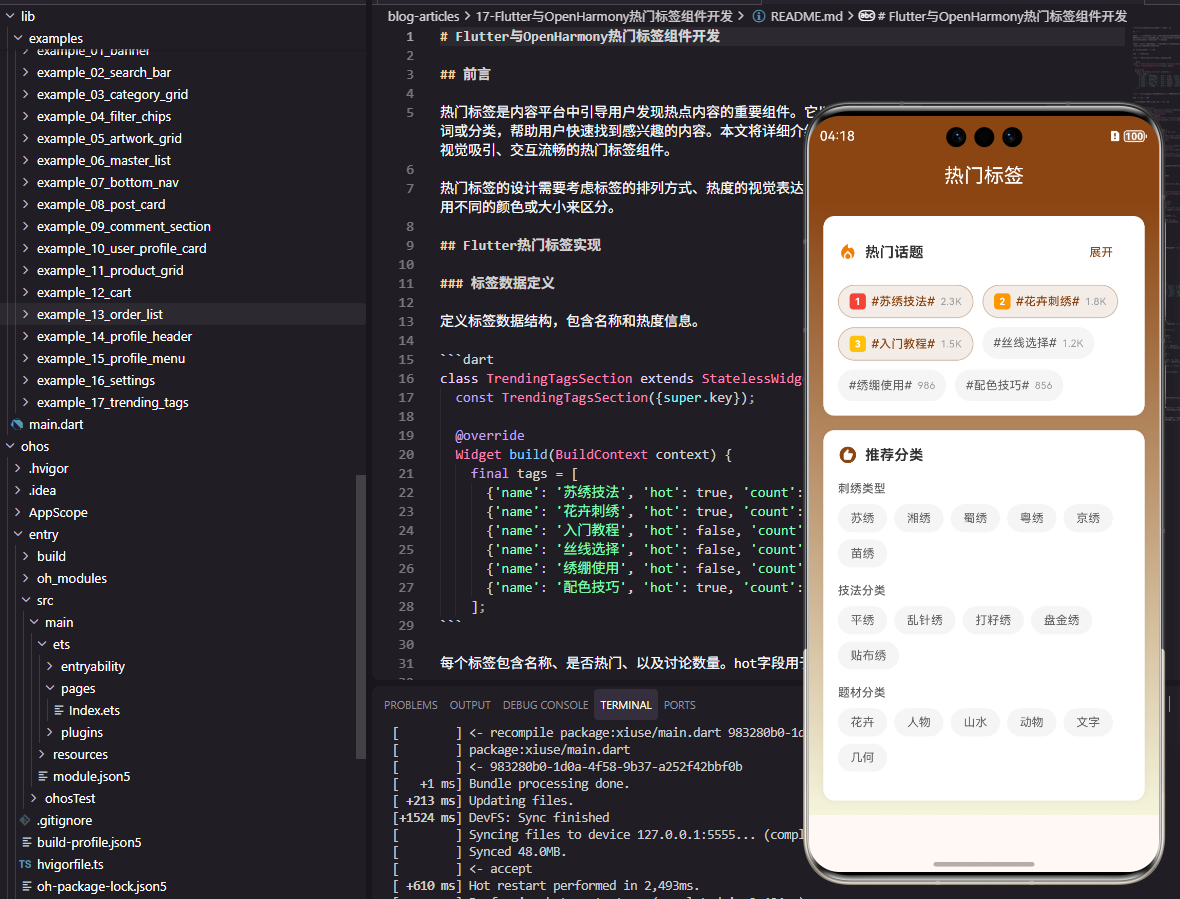Switch to the OUTPUT tab
Screen dimensions: 1180x899
[x=470, y=705]
